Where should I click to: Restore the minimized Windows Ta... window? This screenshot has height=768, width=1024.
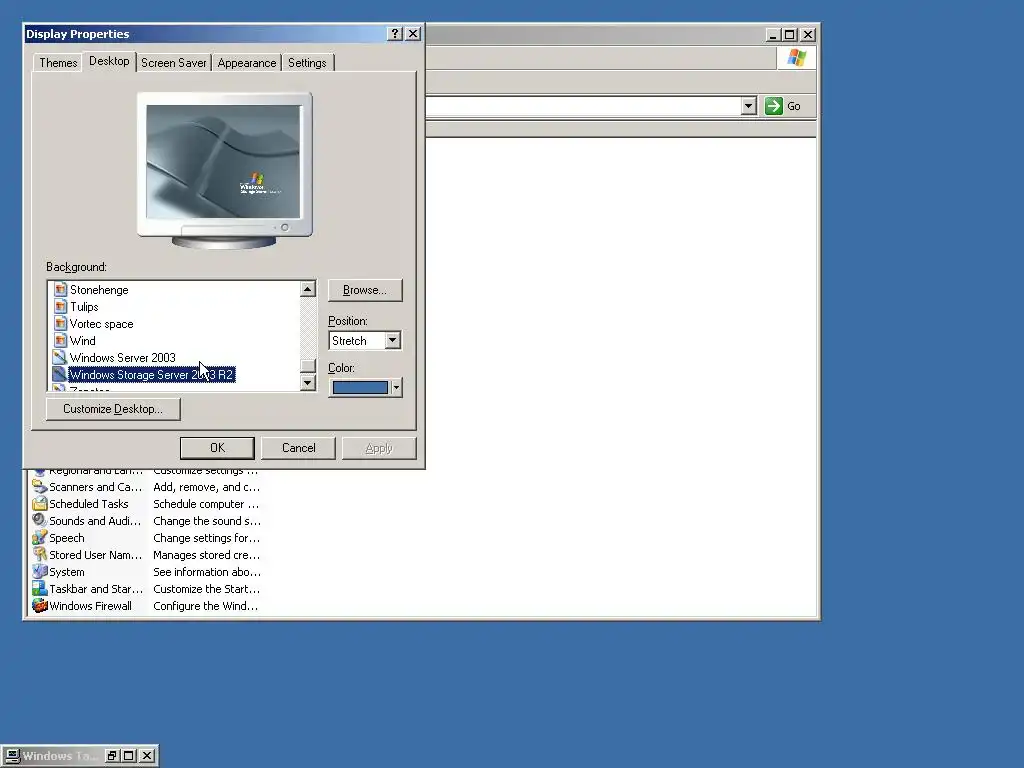pos(112,756)
